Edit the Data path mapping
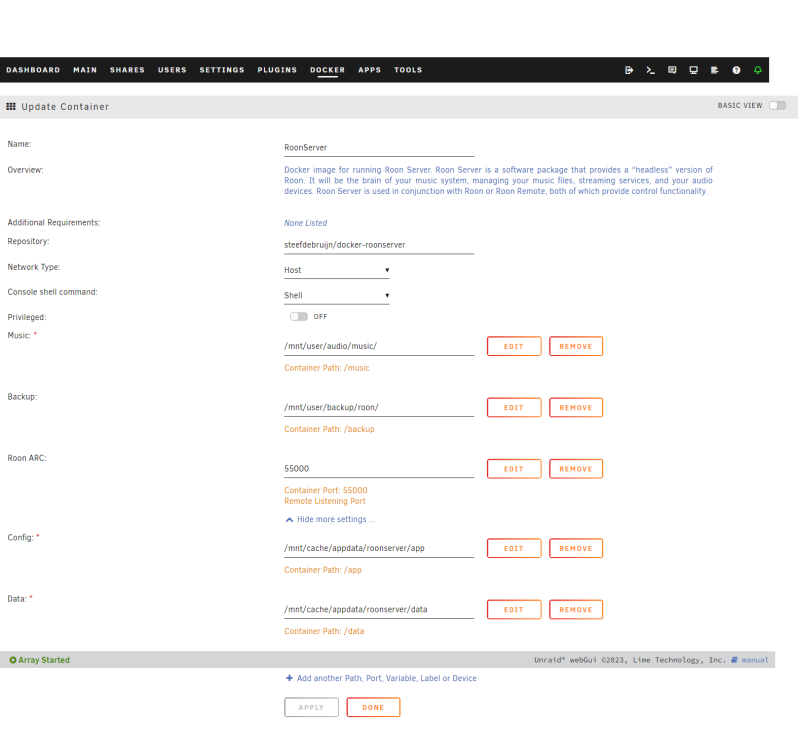The image size is (798, 750). [x=514, y=610]
